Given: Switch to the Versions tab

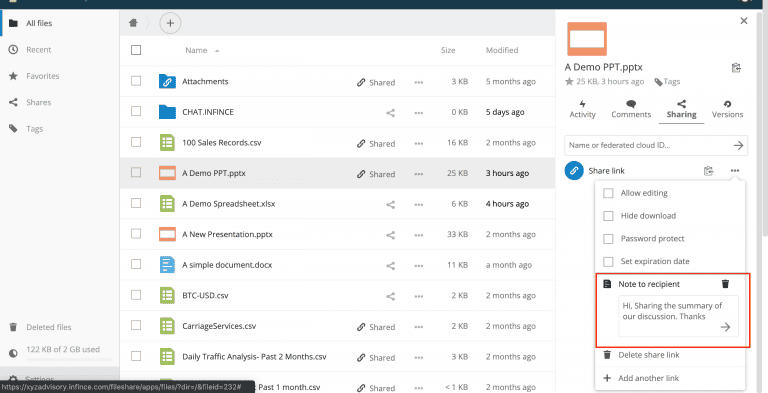Looking at the screenshot, I should pyautogui.click(x=727, y=109).
